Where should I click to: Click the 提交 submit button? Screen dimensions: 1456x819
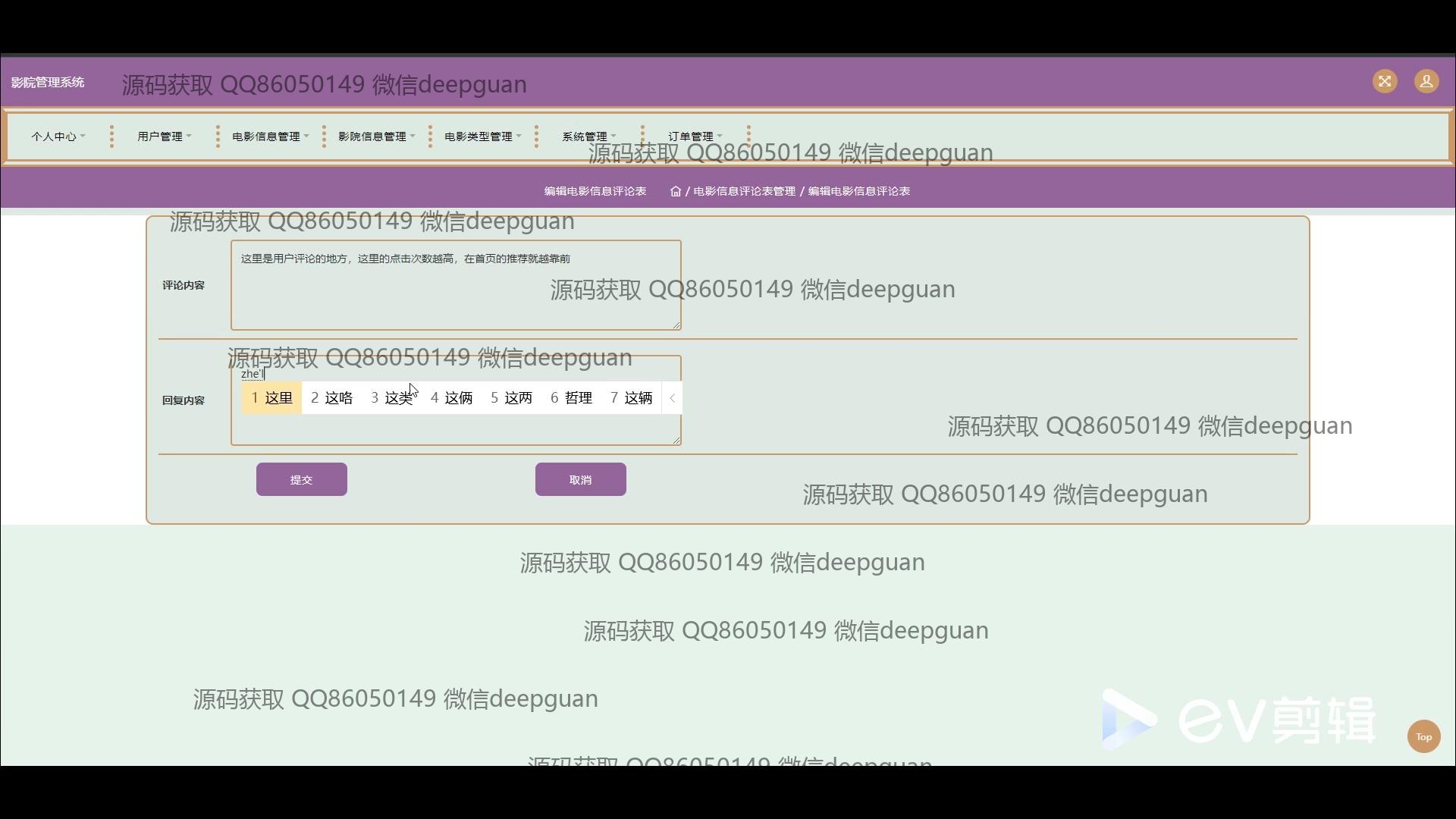pos(302,479)
